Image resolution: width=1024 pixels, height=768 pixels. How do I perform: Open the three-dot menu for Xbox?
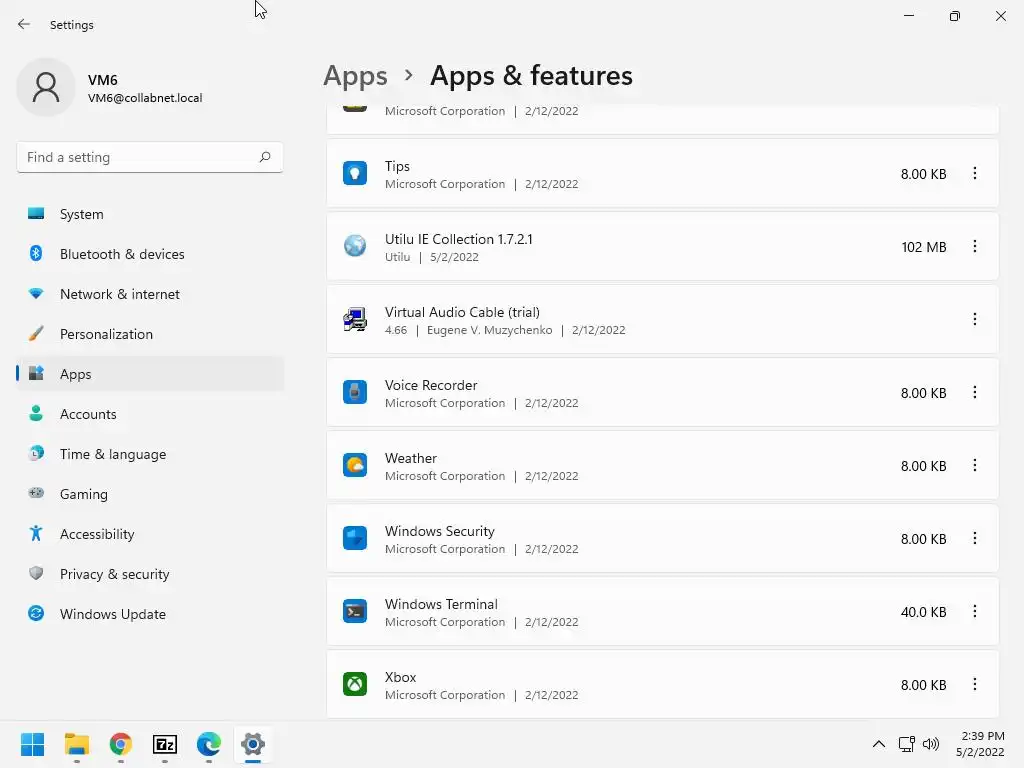point(975,685)
